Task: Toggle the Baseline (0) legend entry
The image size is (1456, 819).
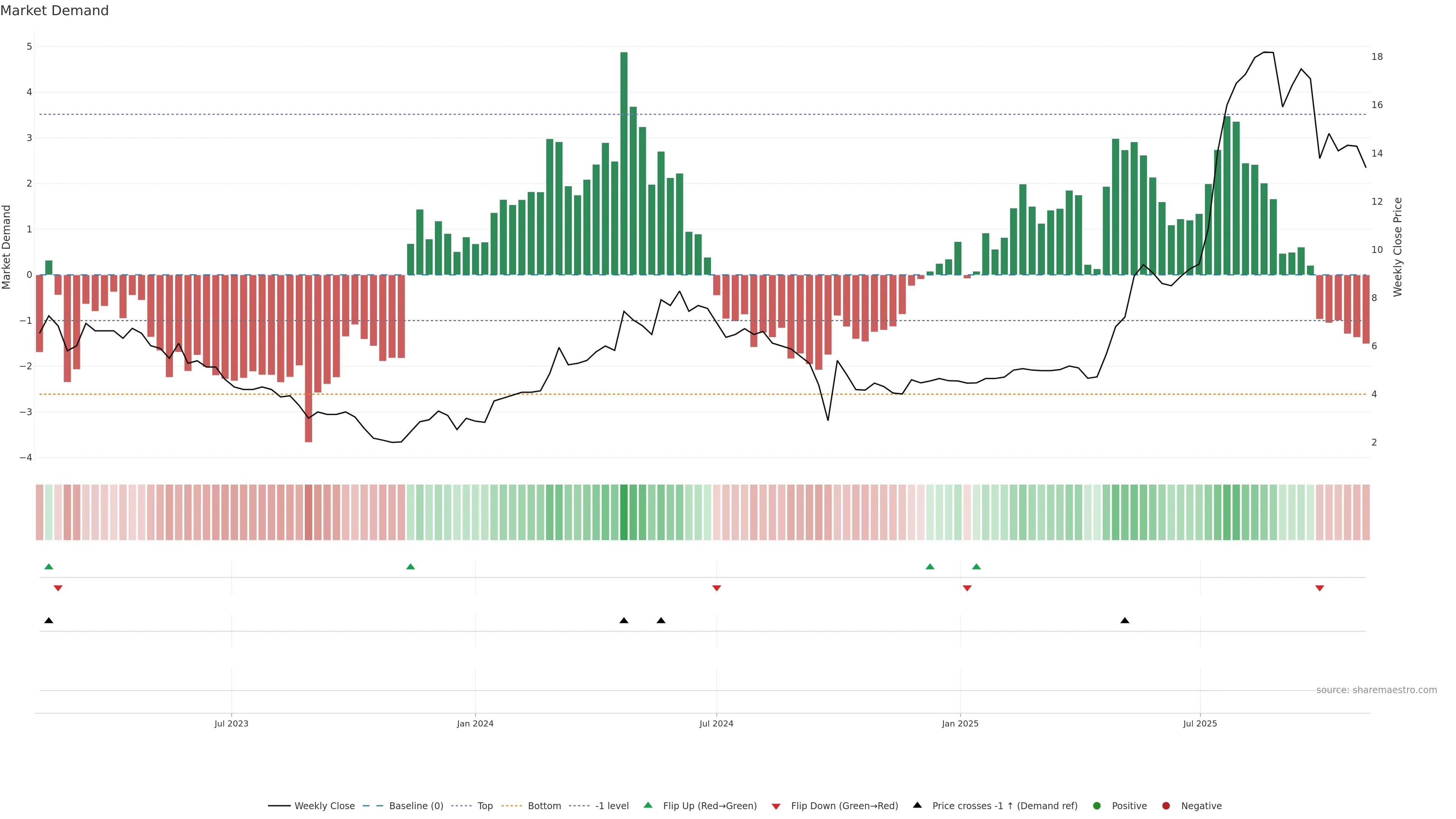Action: pyautogui.click(x=416, y=806)
